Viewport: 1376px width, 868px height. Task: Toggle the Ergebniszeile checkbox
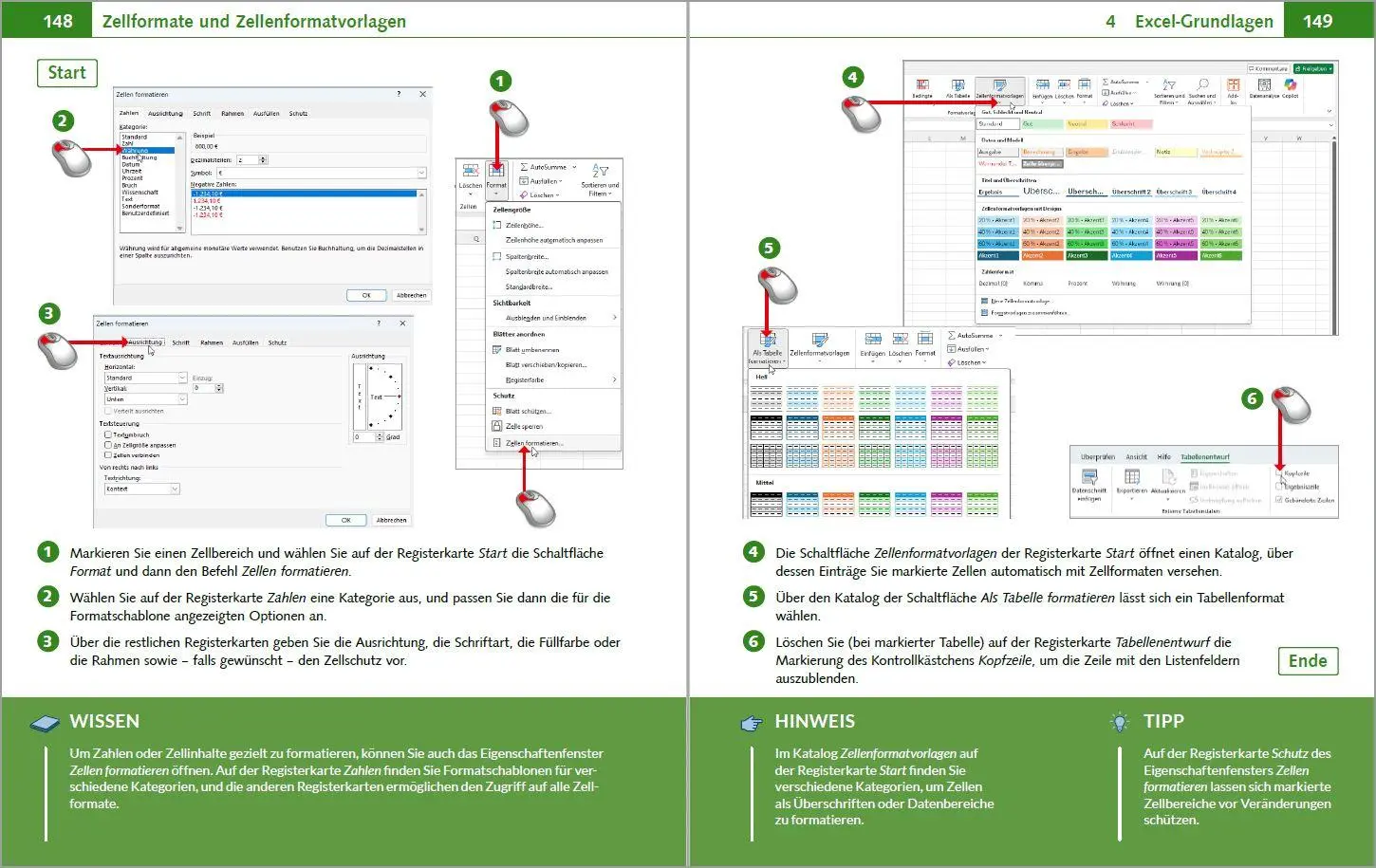point(1279,487)
